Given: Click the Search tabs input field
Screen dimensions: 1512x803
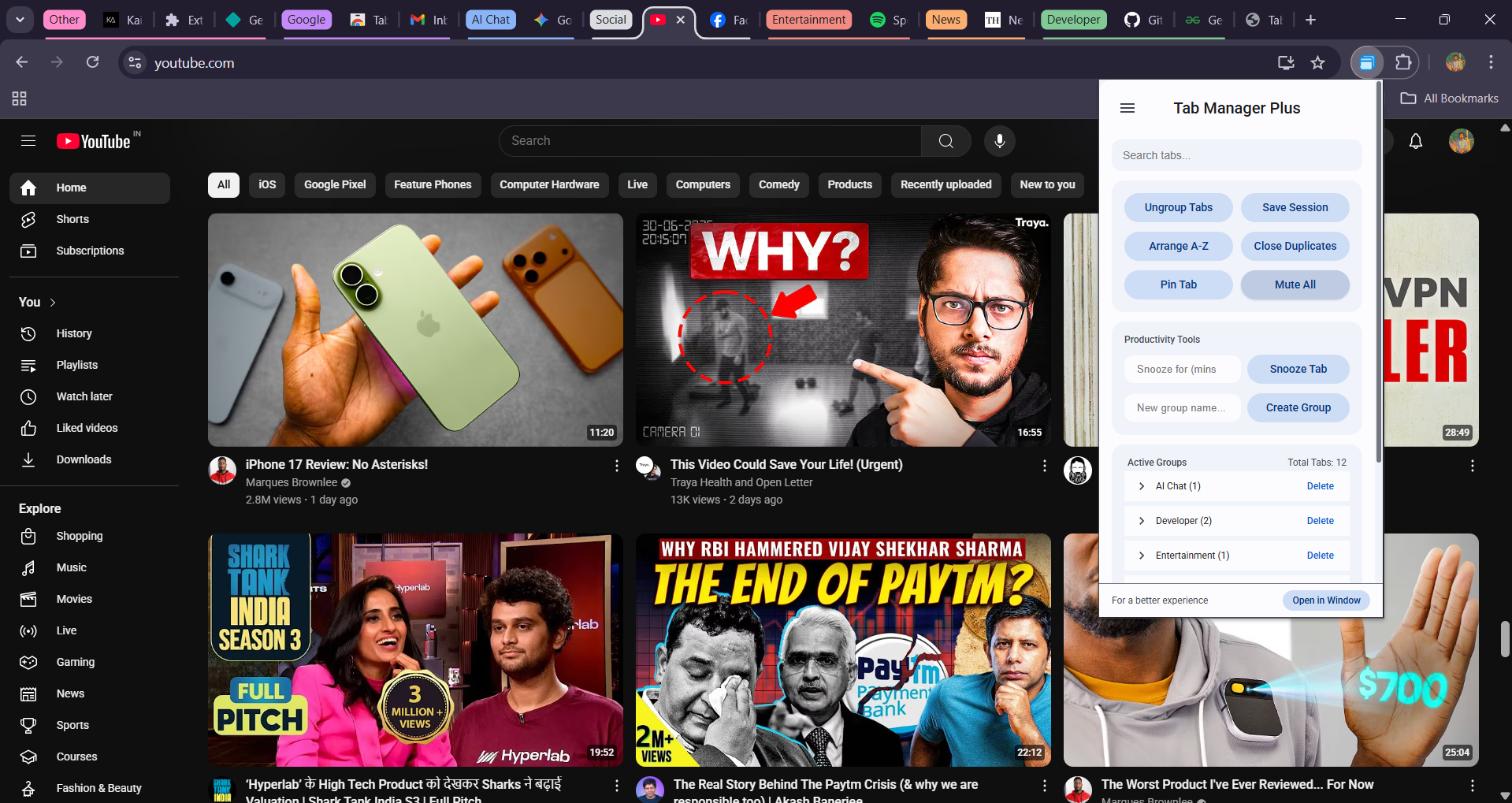Looking at the screenshot, I should coord(1235,155).
